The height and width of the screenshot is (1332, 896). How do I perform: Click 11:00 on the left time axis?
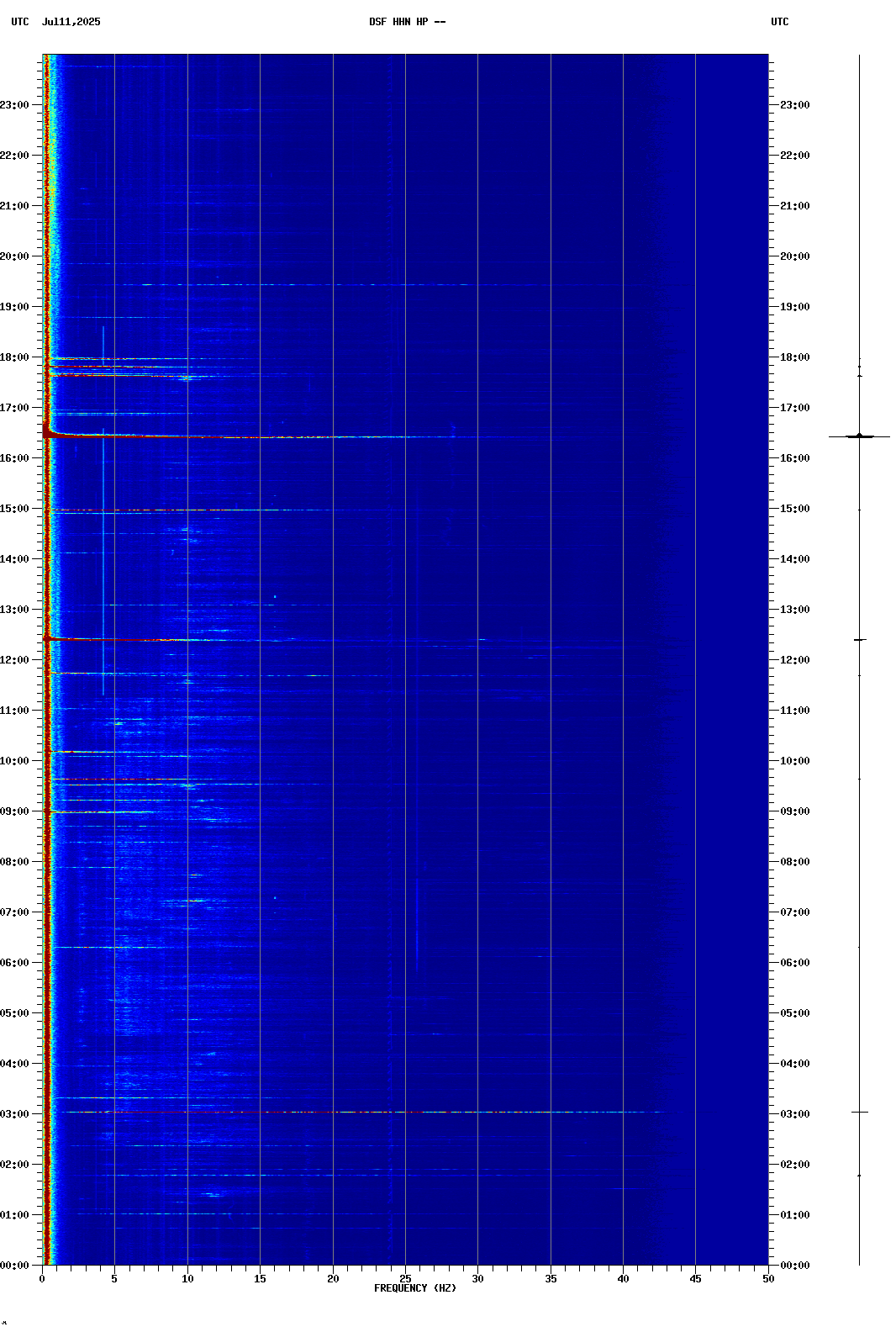coord(14,711)
